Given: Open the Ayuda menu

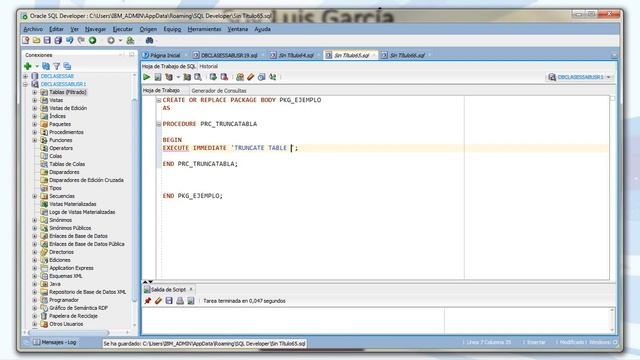Looking at the screenshot, I should point(262,29).
